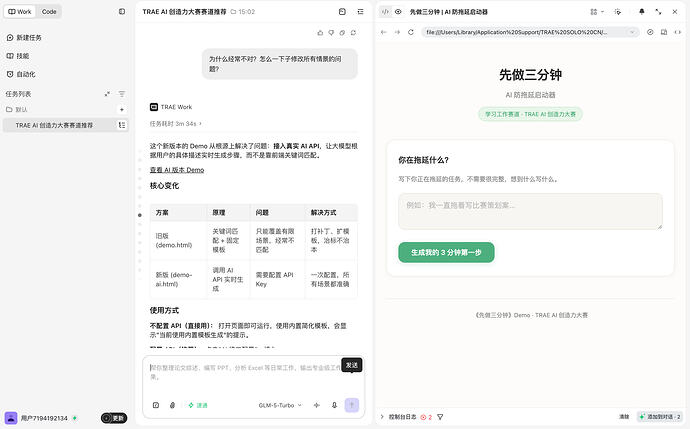This screenshot has height=429, width=690.
Task: Click the sparkle optimize prompt icon
Action: pyautogui.click(x=317, y=405)
